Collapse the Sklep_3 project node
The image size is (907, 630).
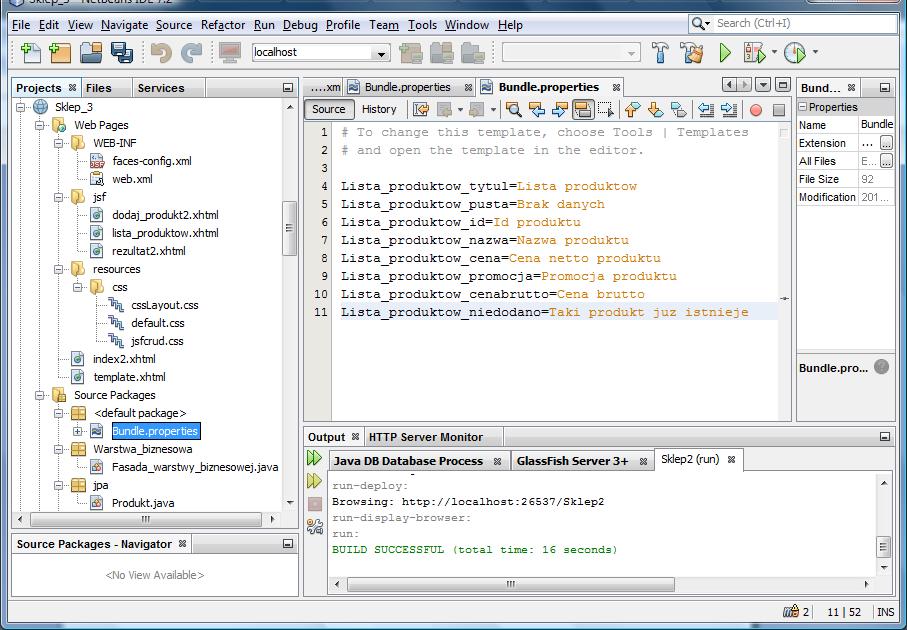point(21,107)
